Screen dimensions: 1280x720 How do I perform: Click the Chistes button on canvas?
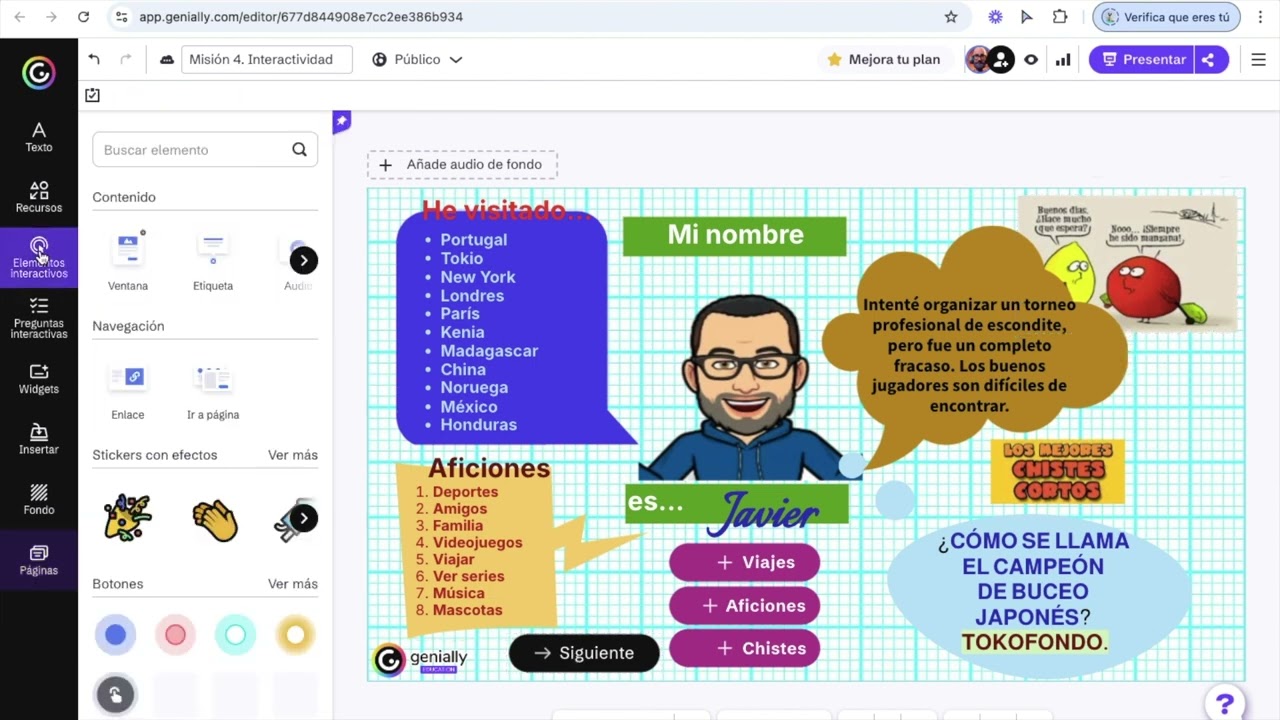tap(745, 648)
